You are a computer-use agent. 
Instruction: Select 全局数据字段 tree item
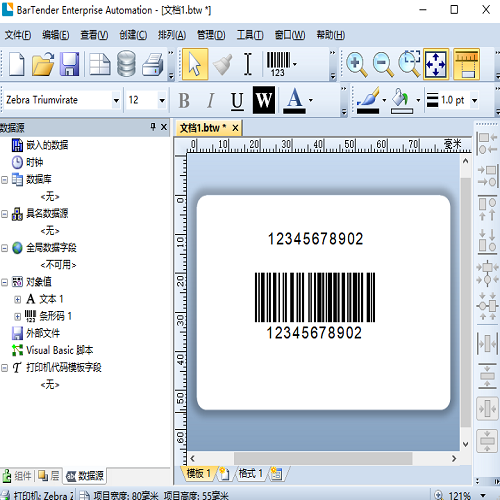pyautogui.click(x=51, y=248)
